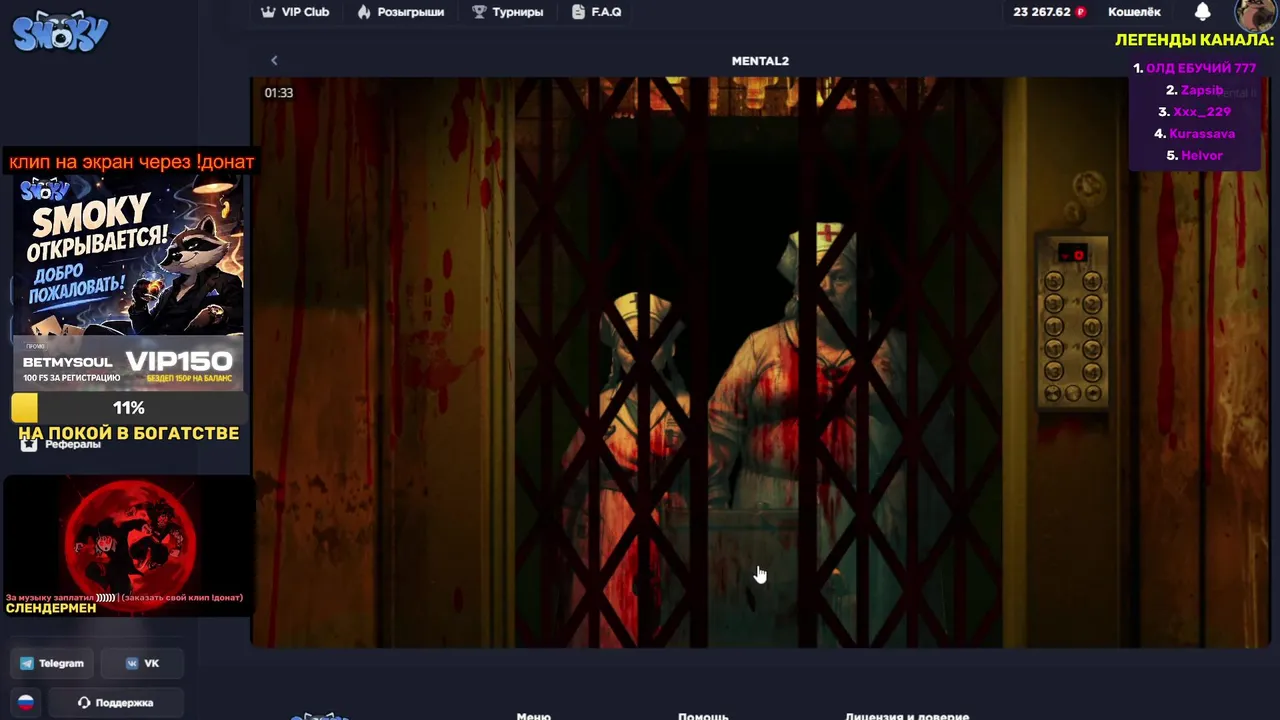1280x720 pixels.
Task: Click the flame icon beside Розыгрыши
Action: pos(364,12)
